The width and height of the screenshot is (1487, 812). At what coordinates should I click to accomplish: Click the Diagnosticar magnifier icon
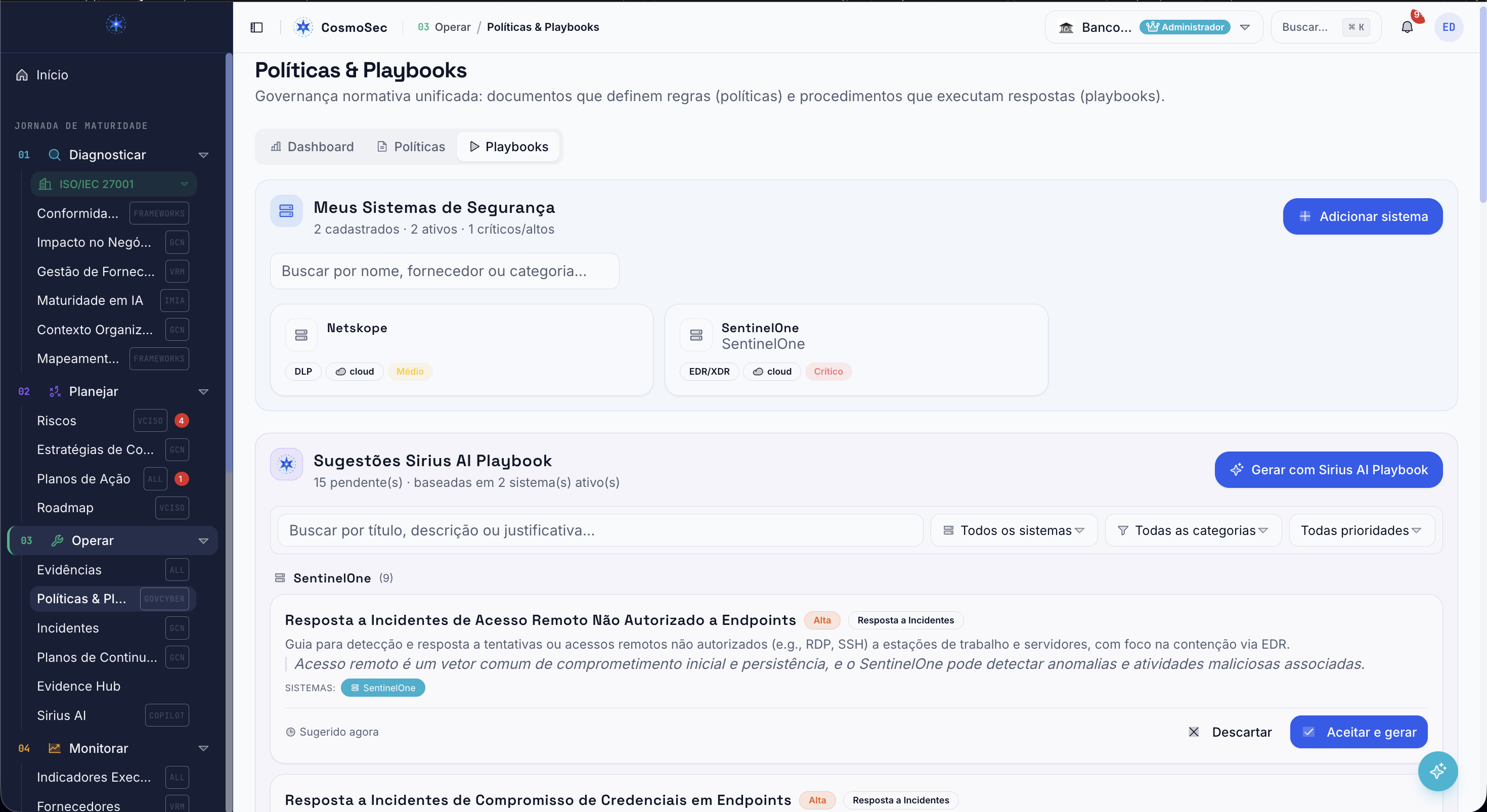point(54,155)
